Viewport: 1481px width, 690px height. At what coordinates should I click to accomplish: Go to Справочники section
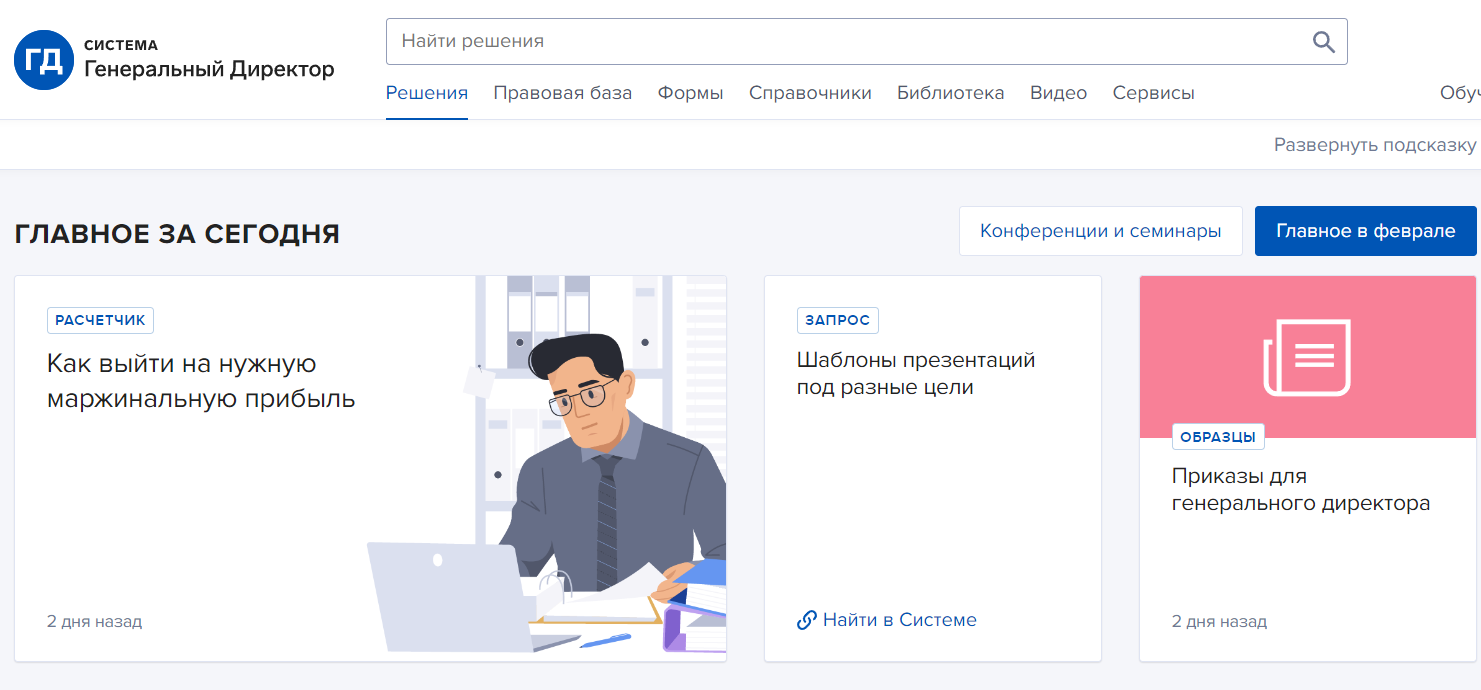pos(810,93)
